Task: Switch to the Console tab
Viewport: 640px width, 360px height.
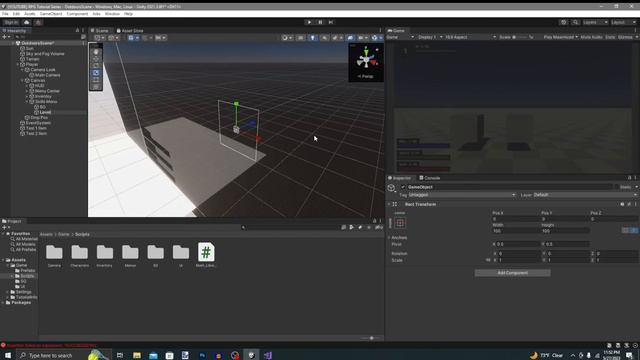Action: coord(429,178)
